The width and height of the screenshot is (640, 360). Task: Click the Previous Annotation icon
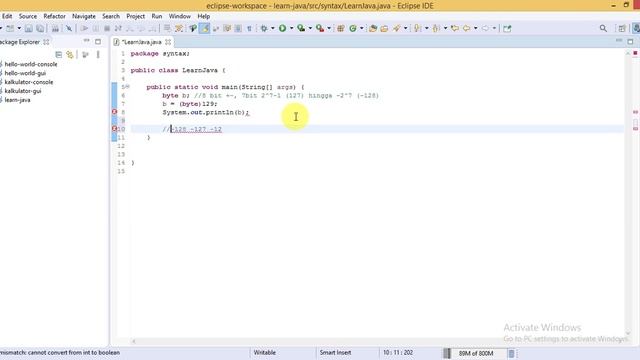(x=436, y=28)
